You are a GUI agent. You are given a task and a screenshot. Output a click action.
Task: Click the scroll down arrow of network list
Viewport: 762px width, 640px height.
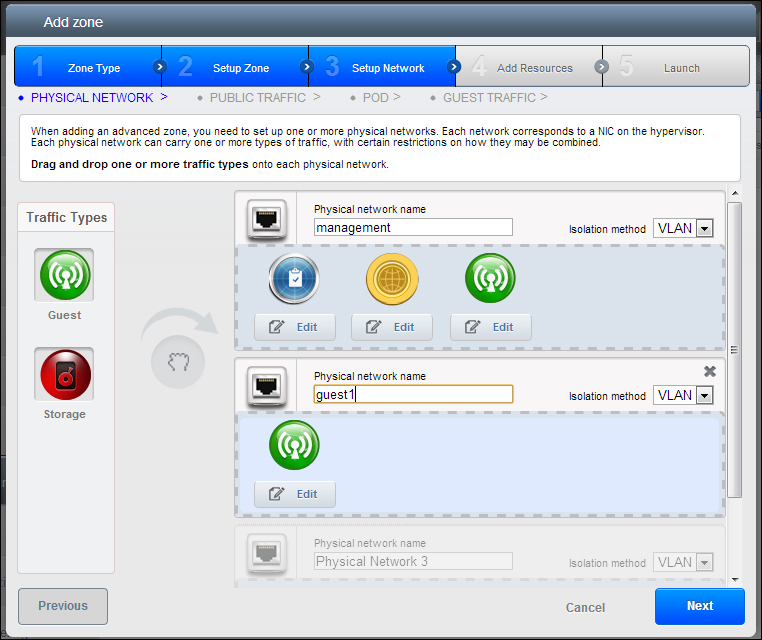coord(735,578)
